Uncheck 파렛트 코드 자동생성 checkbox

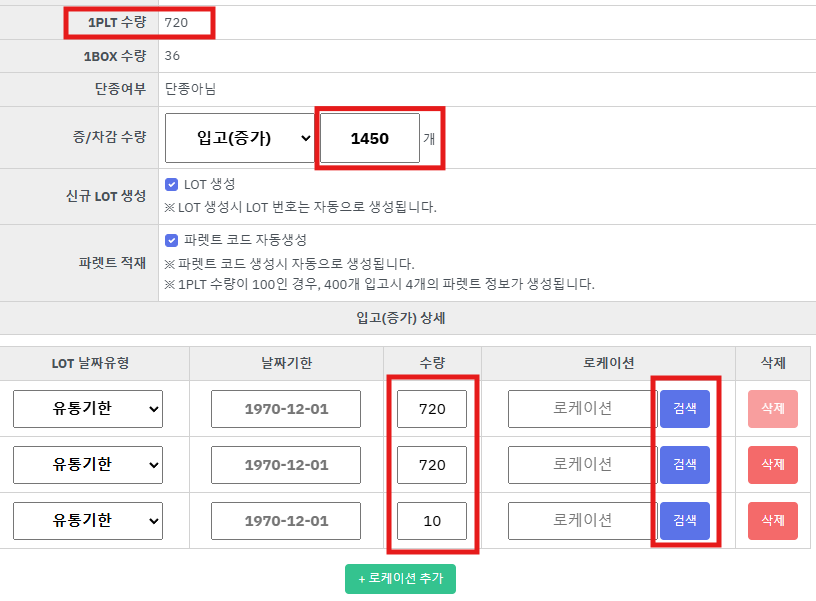(x=172, y=241)
